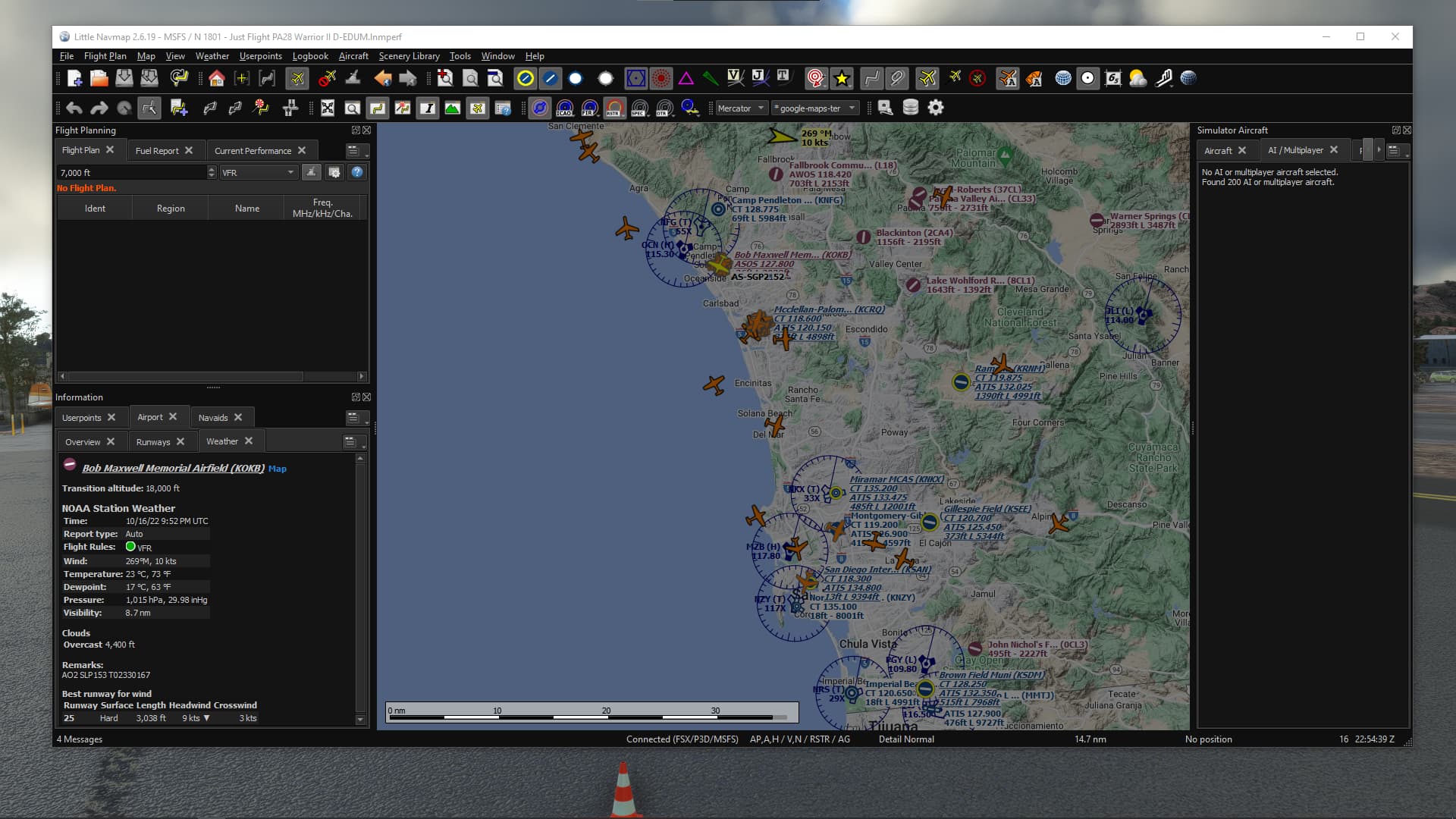The height and width of the screenshot is (819, 1456).
Task: Toggle the userpoints star display button
Action: 842,78
